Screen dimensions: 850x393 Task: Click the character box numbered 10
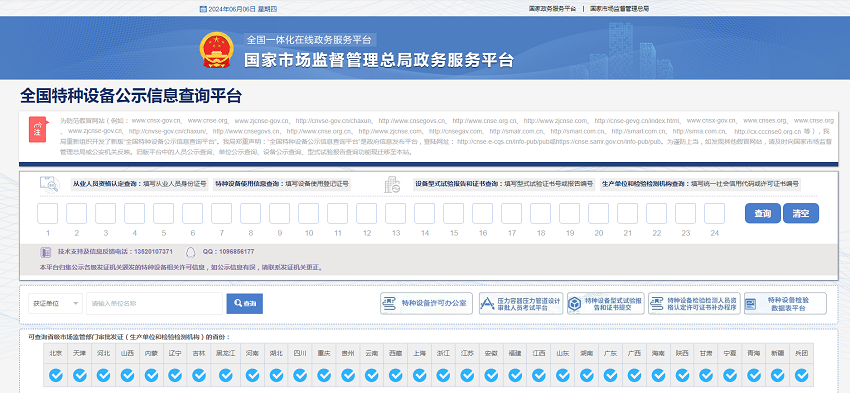[x=308, y=214]
